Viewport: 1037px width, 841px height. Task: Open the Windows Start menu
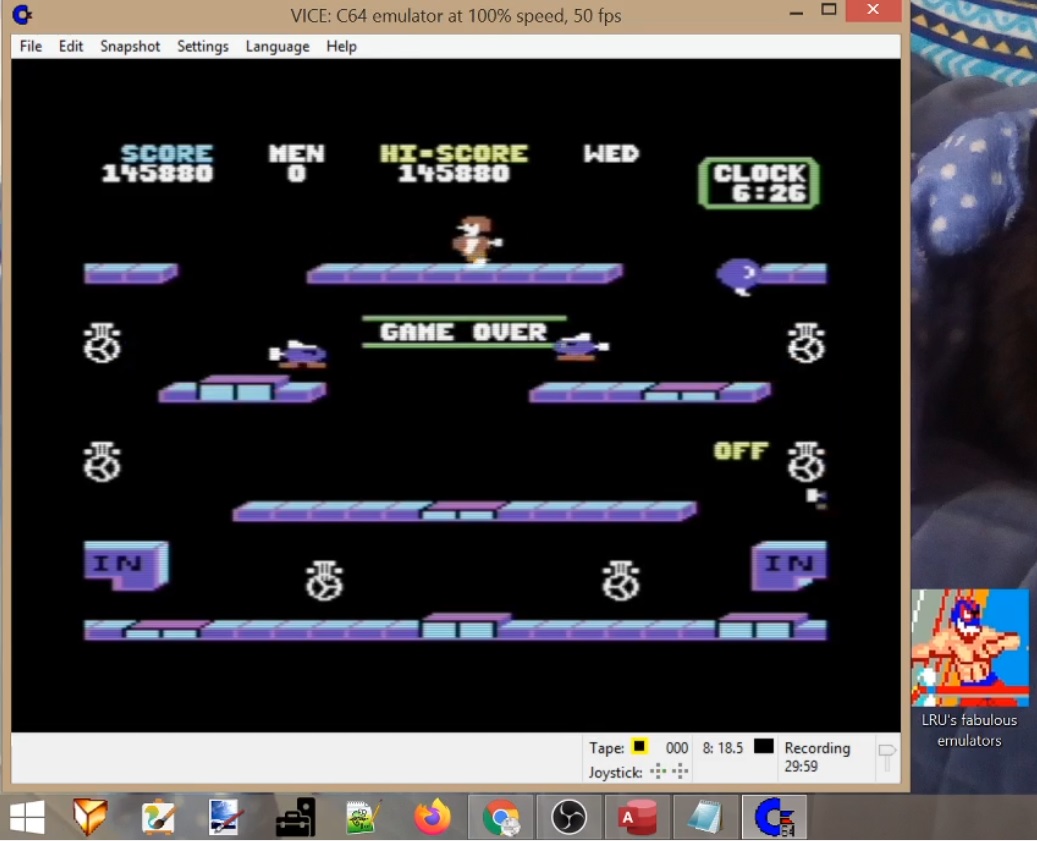pos(27,818)
